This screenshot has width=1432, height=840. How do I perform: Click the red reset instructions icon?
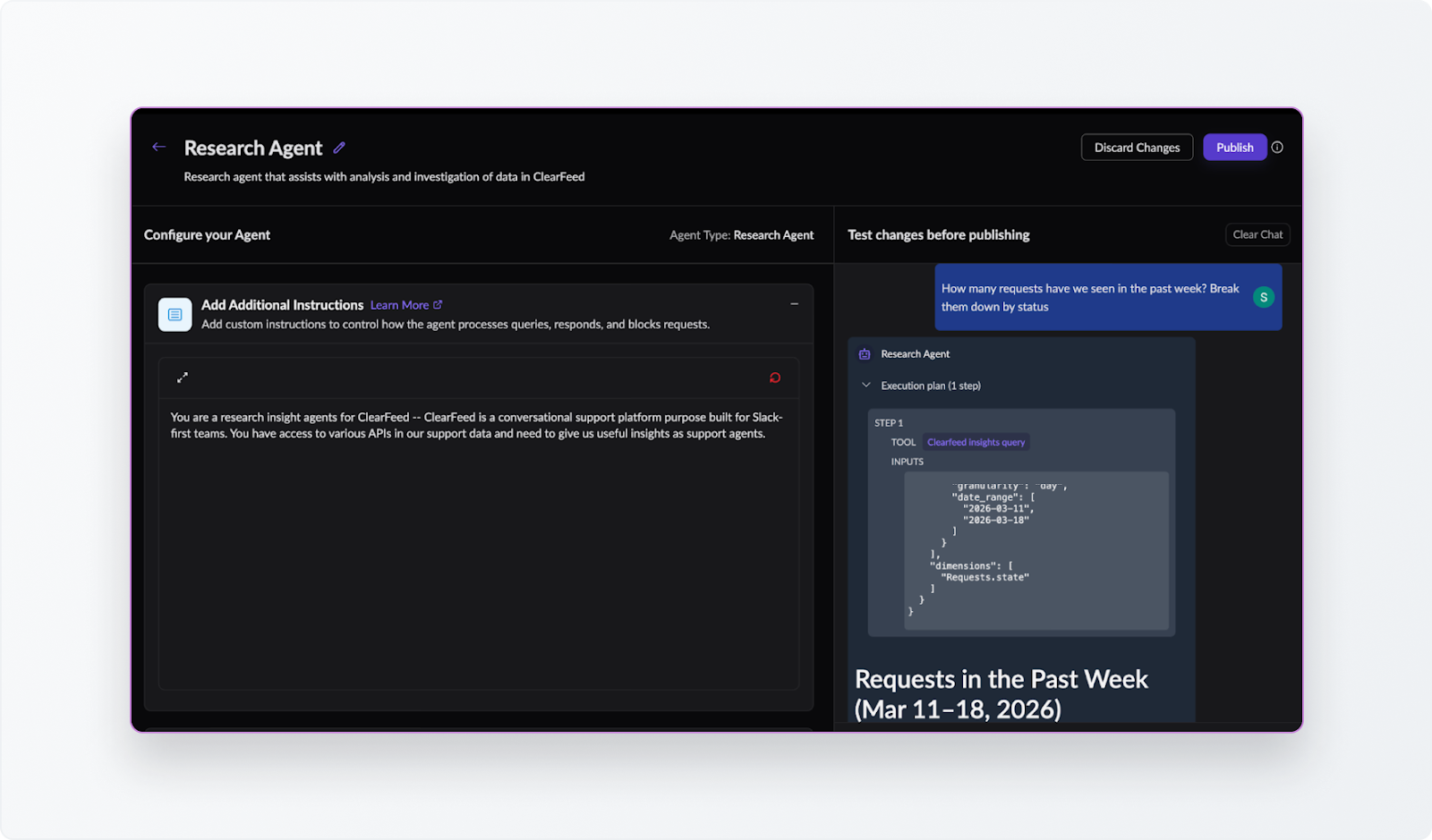(775, 377)
